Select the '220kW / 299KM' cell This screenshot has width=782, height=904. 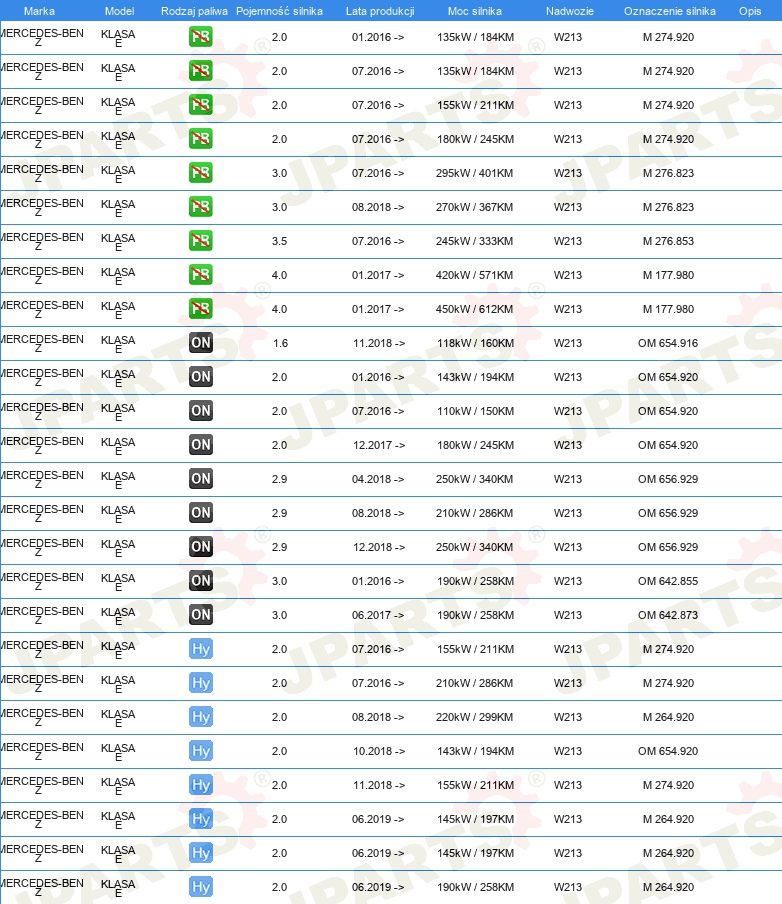click(x=475, y=717)
